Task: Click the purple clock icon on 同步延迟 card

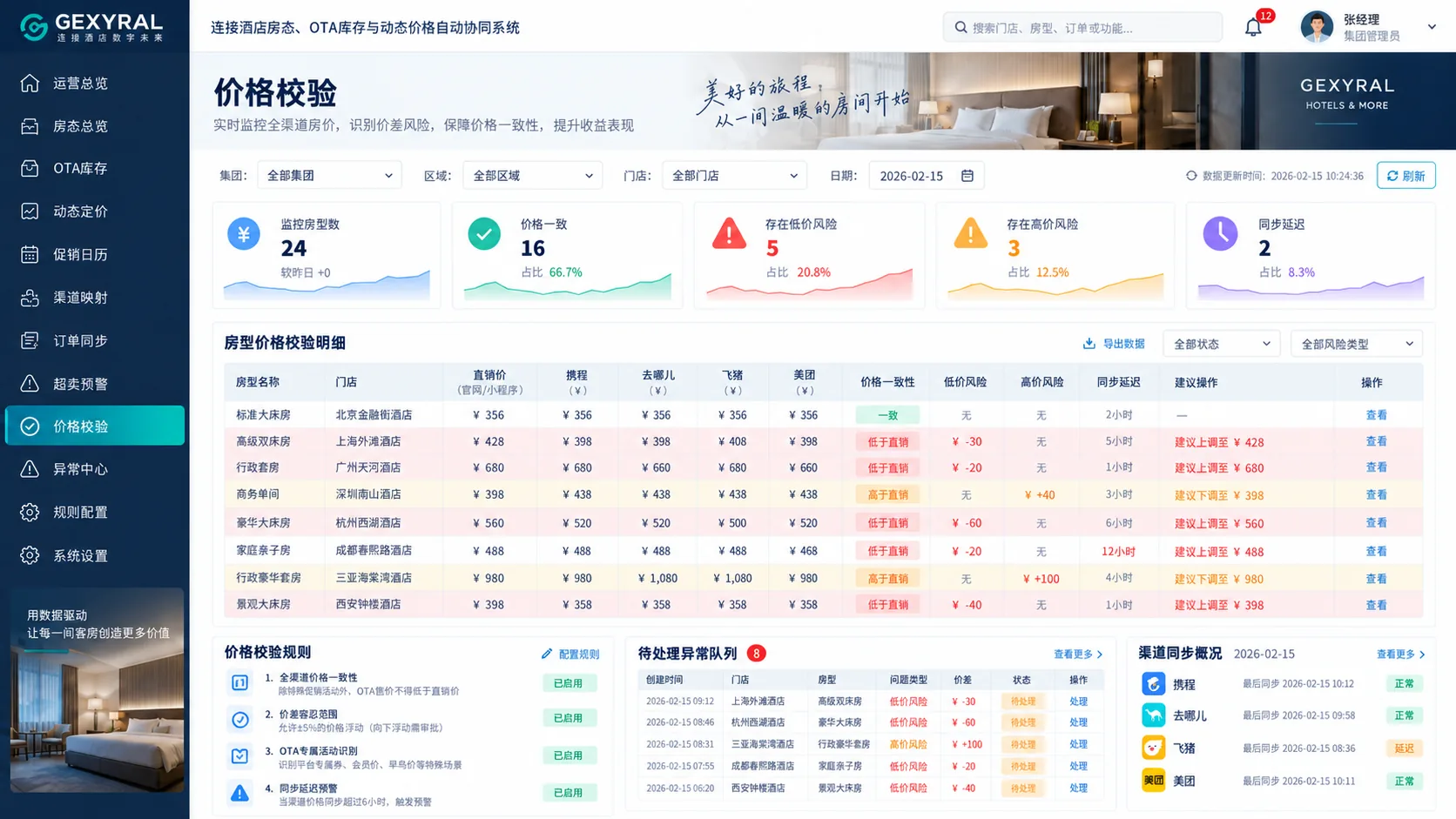Action: [x=1220, y=234]
